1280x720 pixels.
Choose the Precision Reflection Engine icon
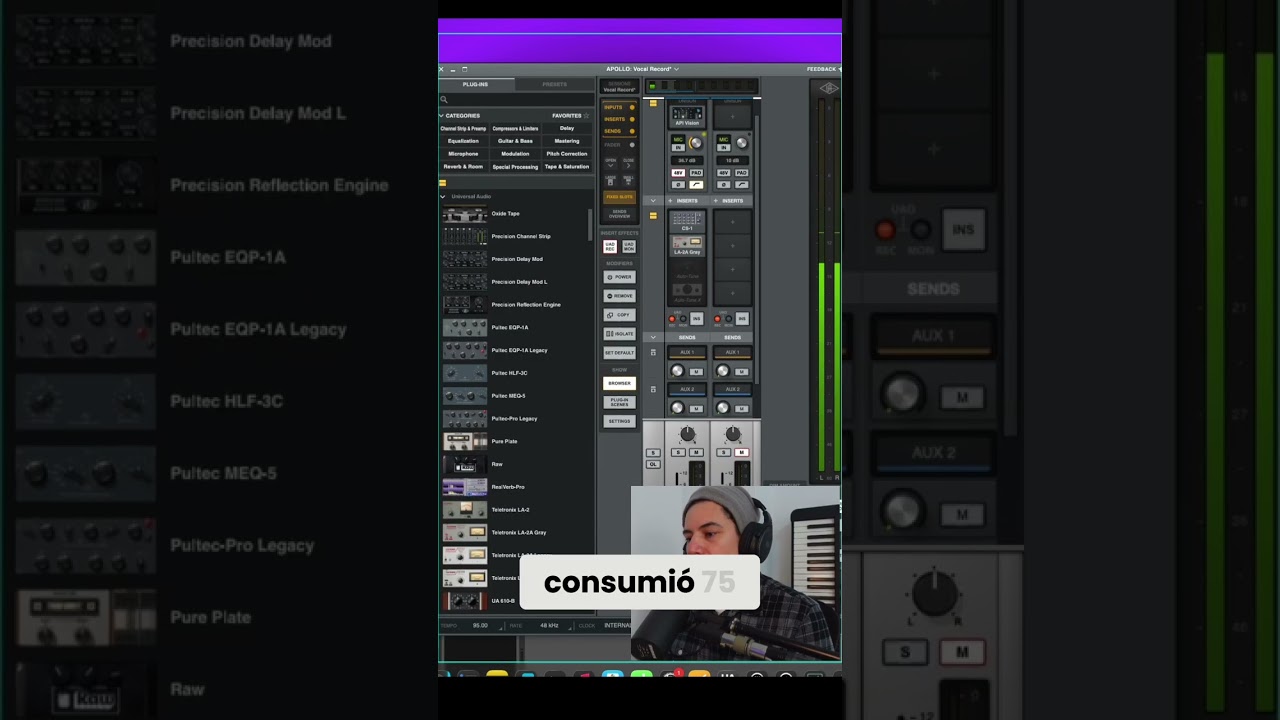[x=465, y=305]
